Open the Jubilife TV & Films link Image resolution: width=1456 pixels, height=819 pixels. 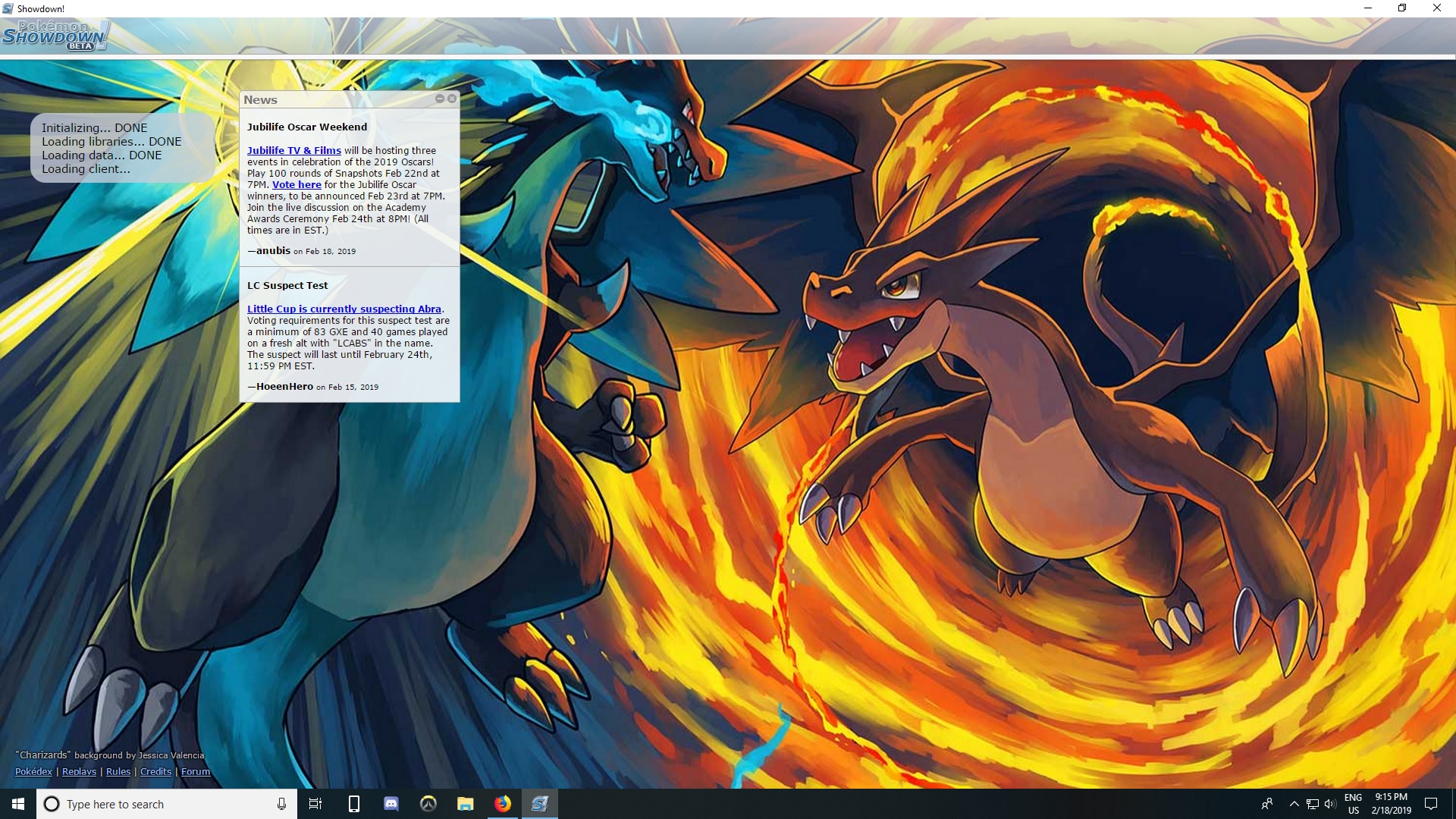coord(294,150)
